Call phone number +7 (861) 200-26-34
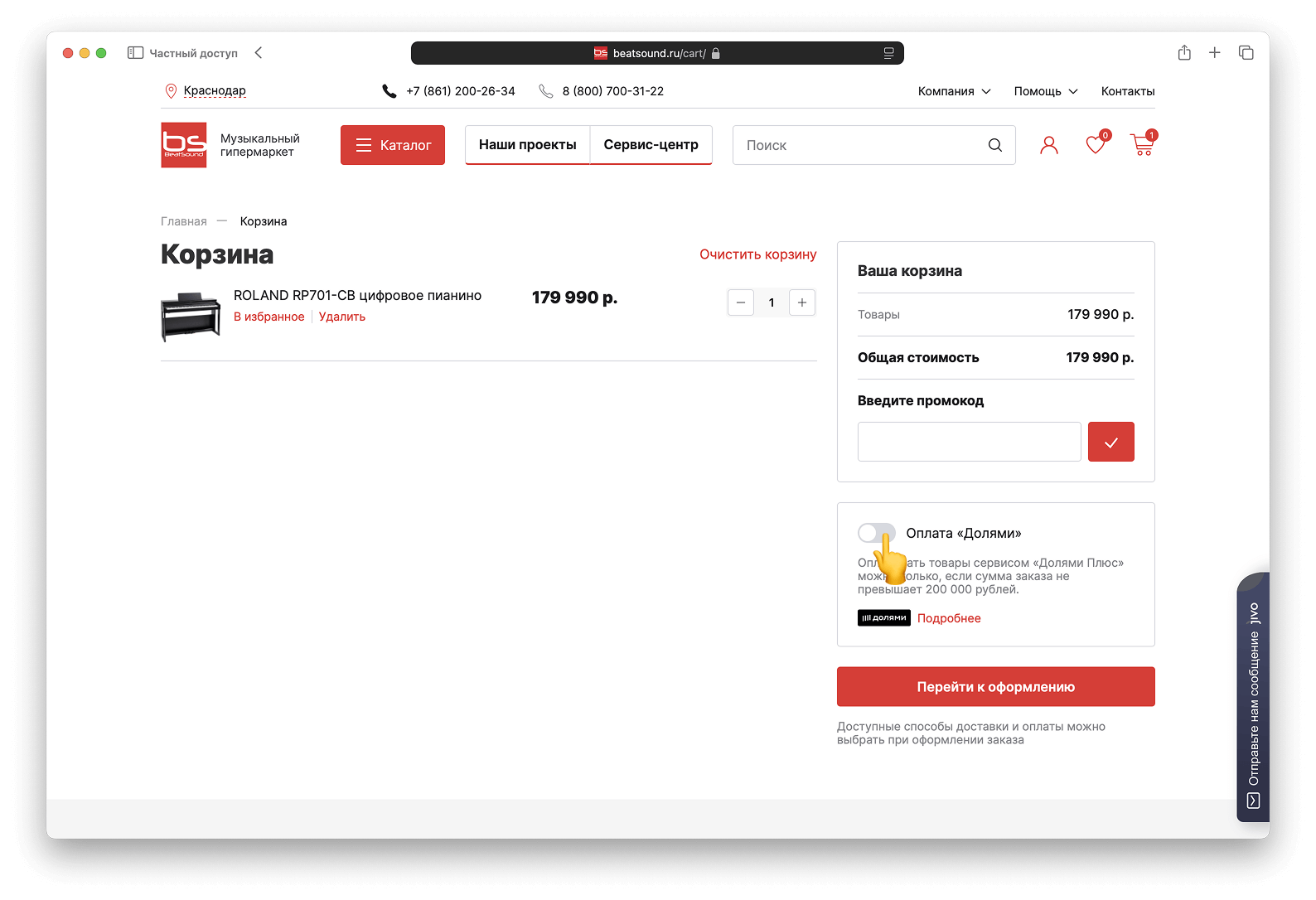Image resolution: width=1316 pixels, height=900 pixels. 461,91
